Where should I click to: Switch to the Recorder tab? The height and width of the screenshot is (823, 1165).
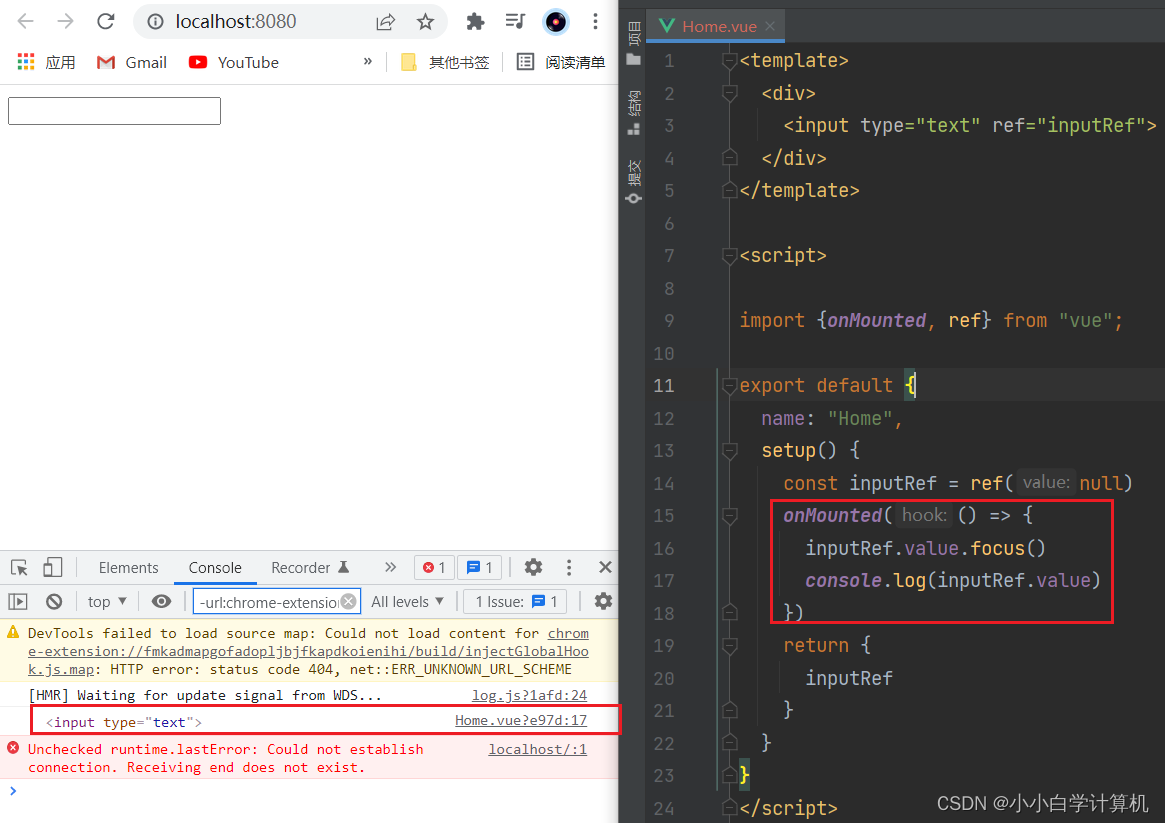pos(310,567)
